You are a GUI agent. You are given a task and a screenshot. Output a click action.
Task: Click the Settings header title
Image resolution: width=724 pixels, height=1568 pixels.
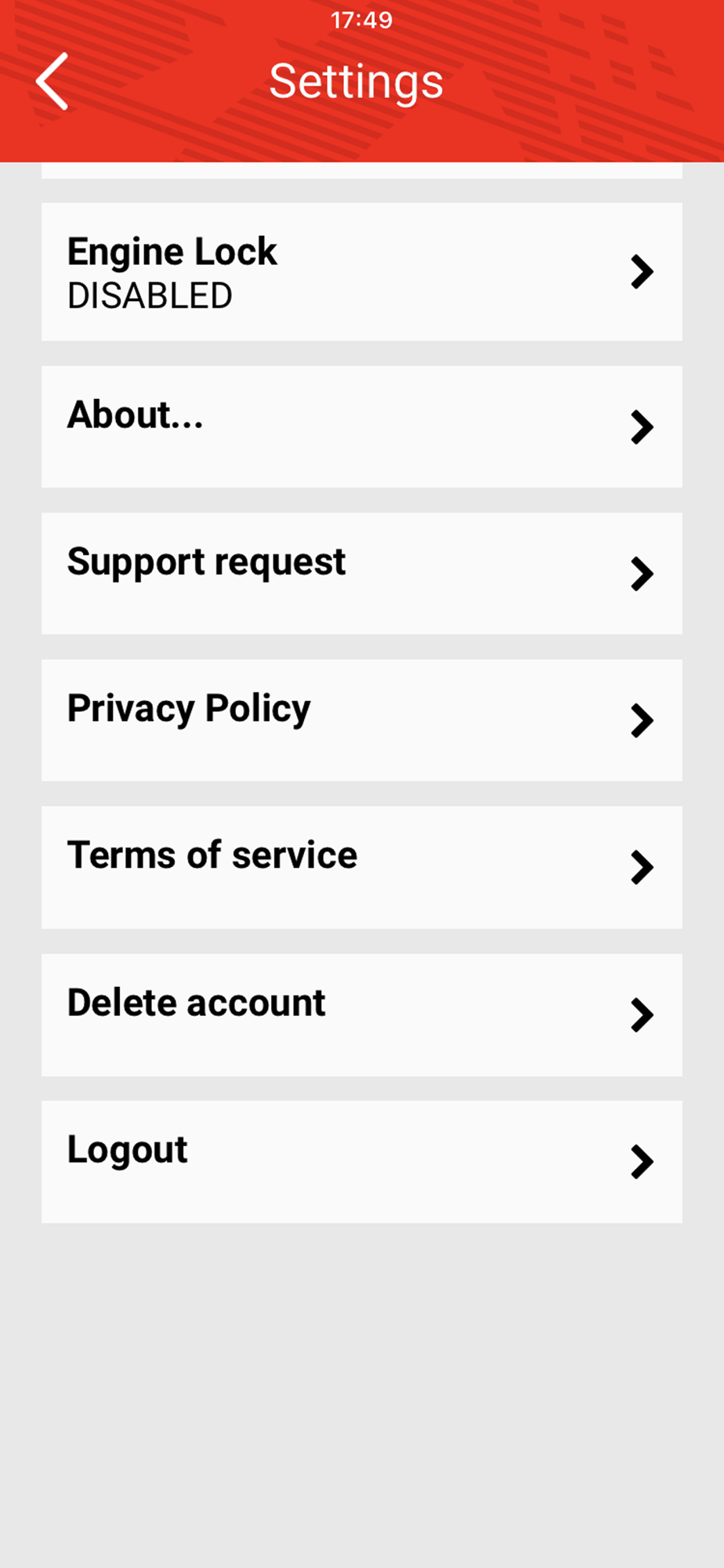click(x=357, y=82)
